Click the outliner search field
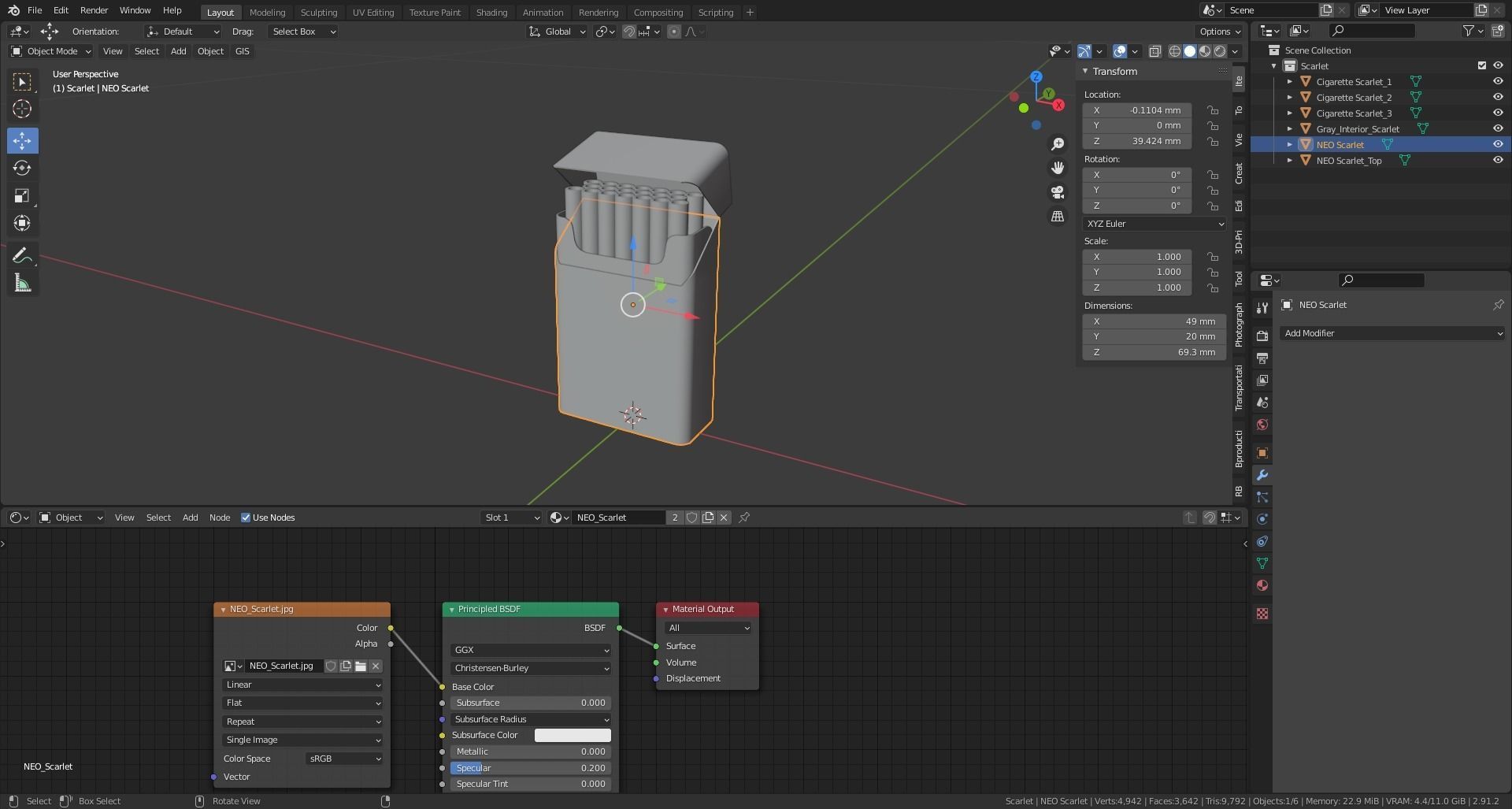The image size is (1512, 809). pos(1372,31)
